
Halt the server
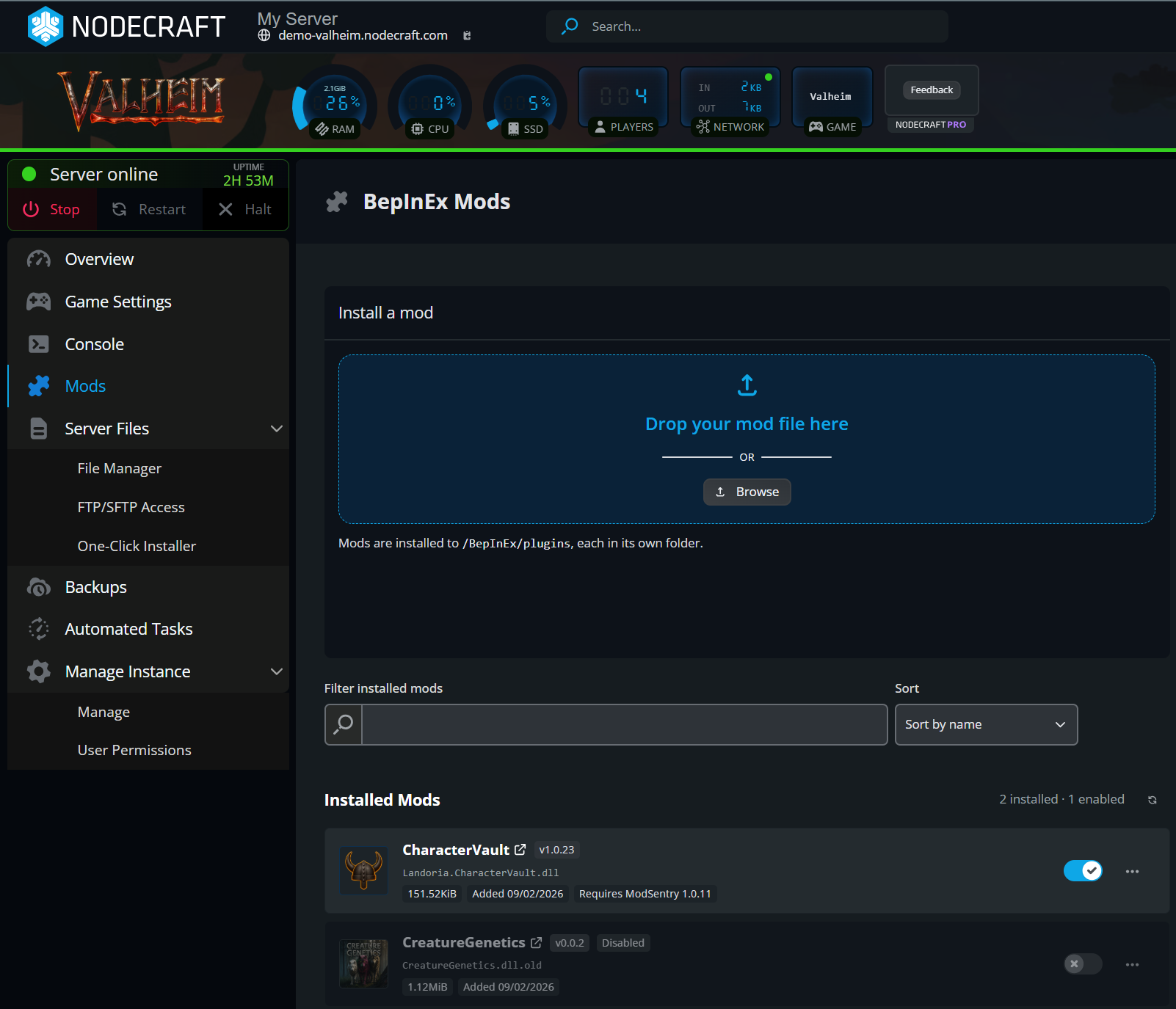(245, 209)
